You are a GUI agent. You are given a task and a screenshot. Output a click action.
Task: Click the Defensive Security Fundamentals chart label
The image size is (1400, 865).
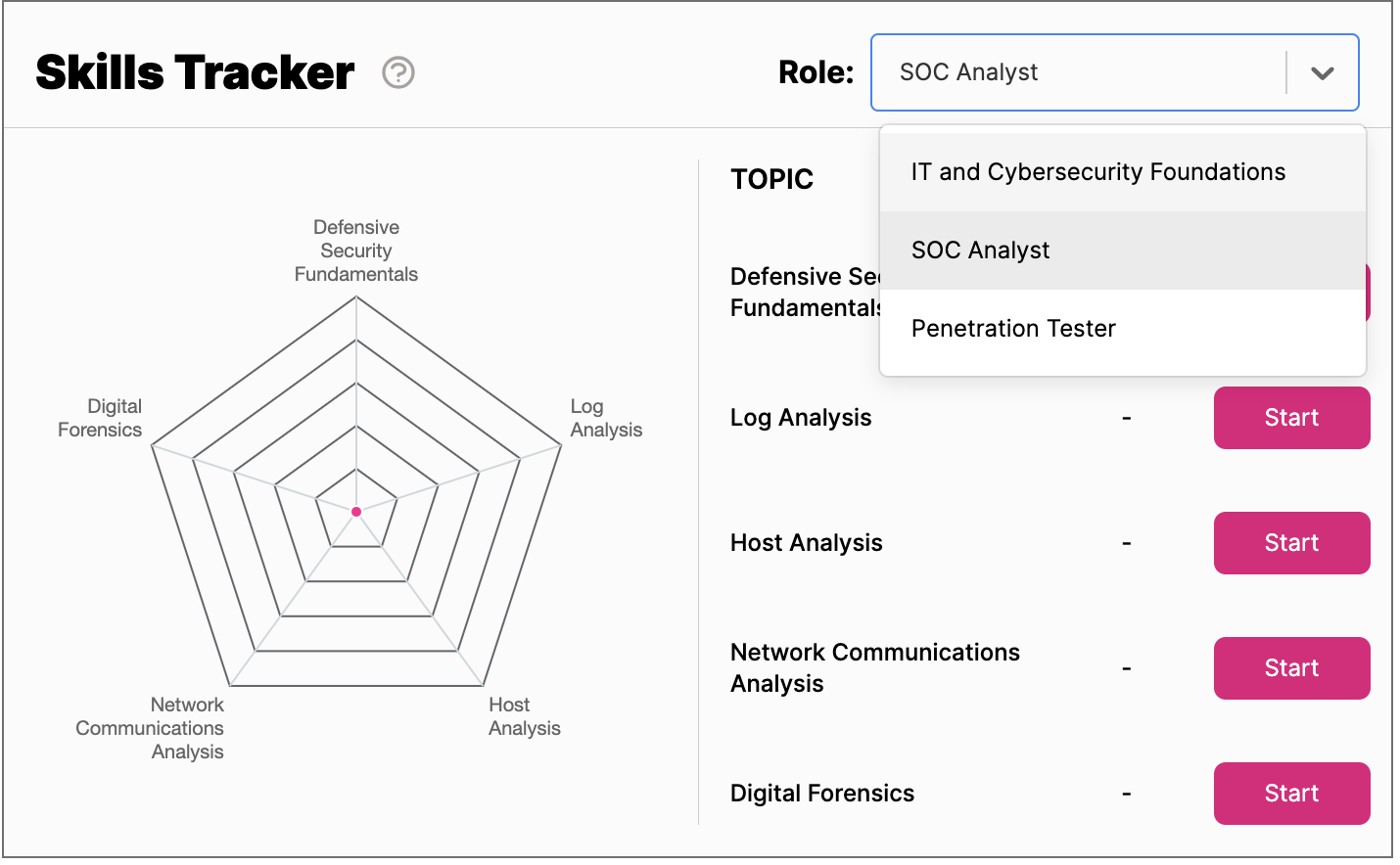point(356,250)
